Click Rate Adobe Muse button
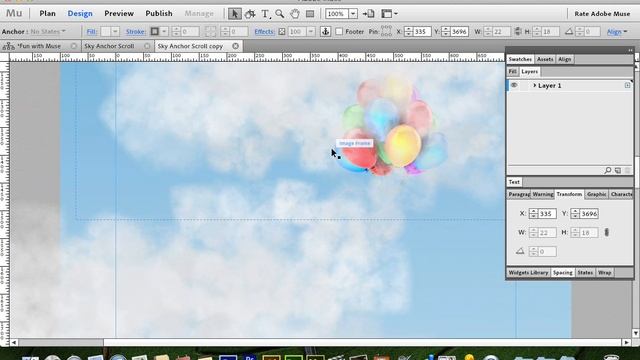 tap(602, 13)
